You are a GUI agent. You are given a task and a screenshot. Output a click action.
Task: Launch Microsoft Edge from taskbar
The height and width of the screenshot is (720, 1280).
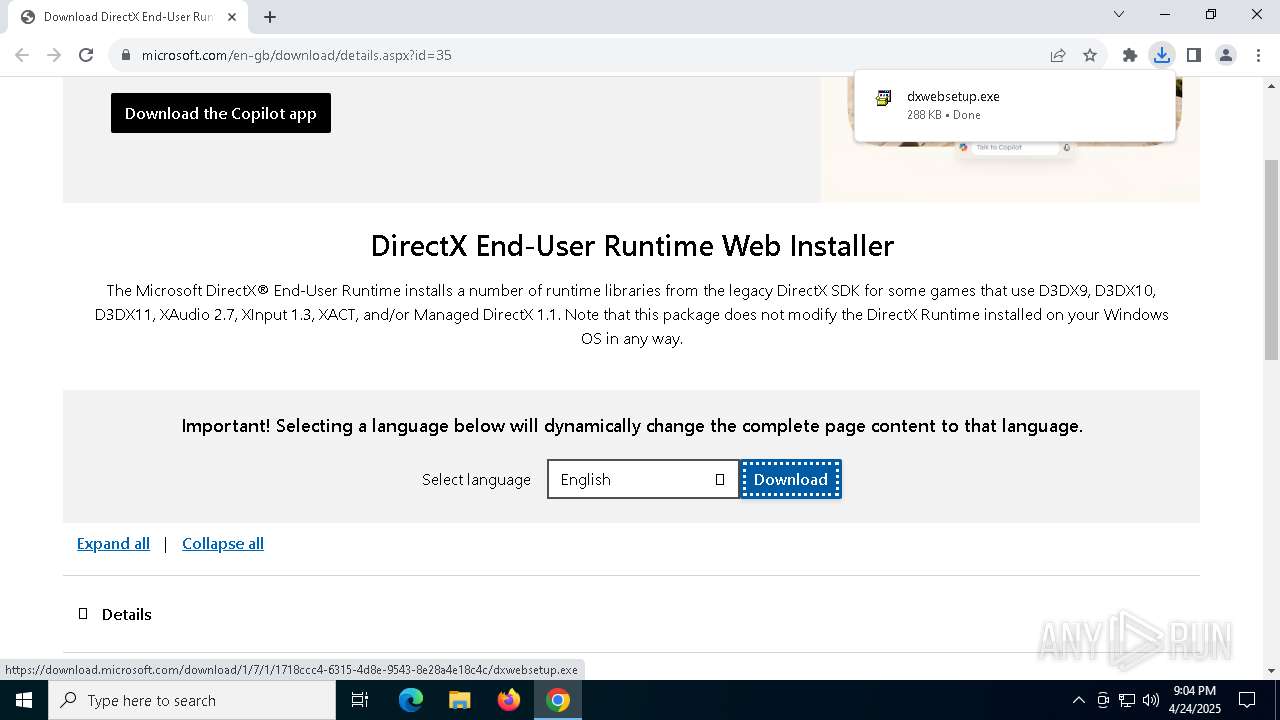[411, 700]
